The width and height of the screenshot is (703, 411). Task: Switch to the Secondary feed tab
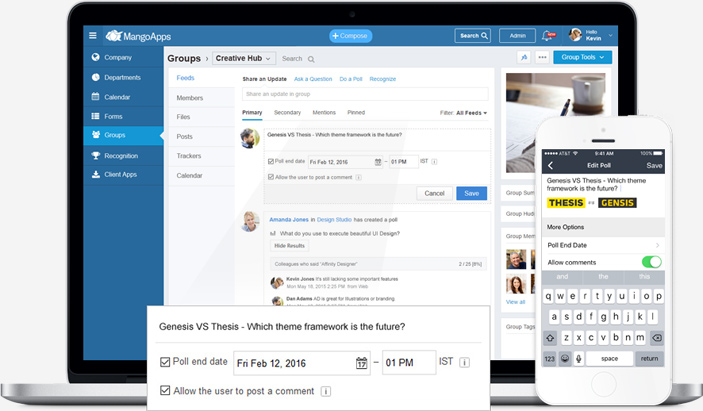click(287, 112)
